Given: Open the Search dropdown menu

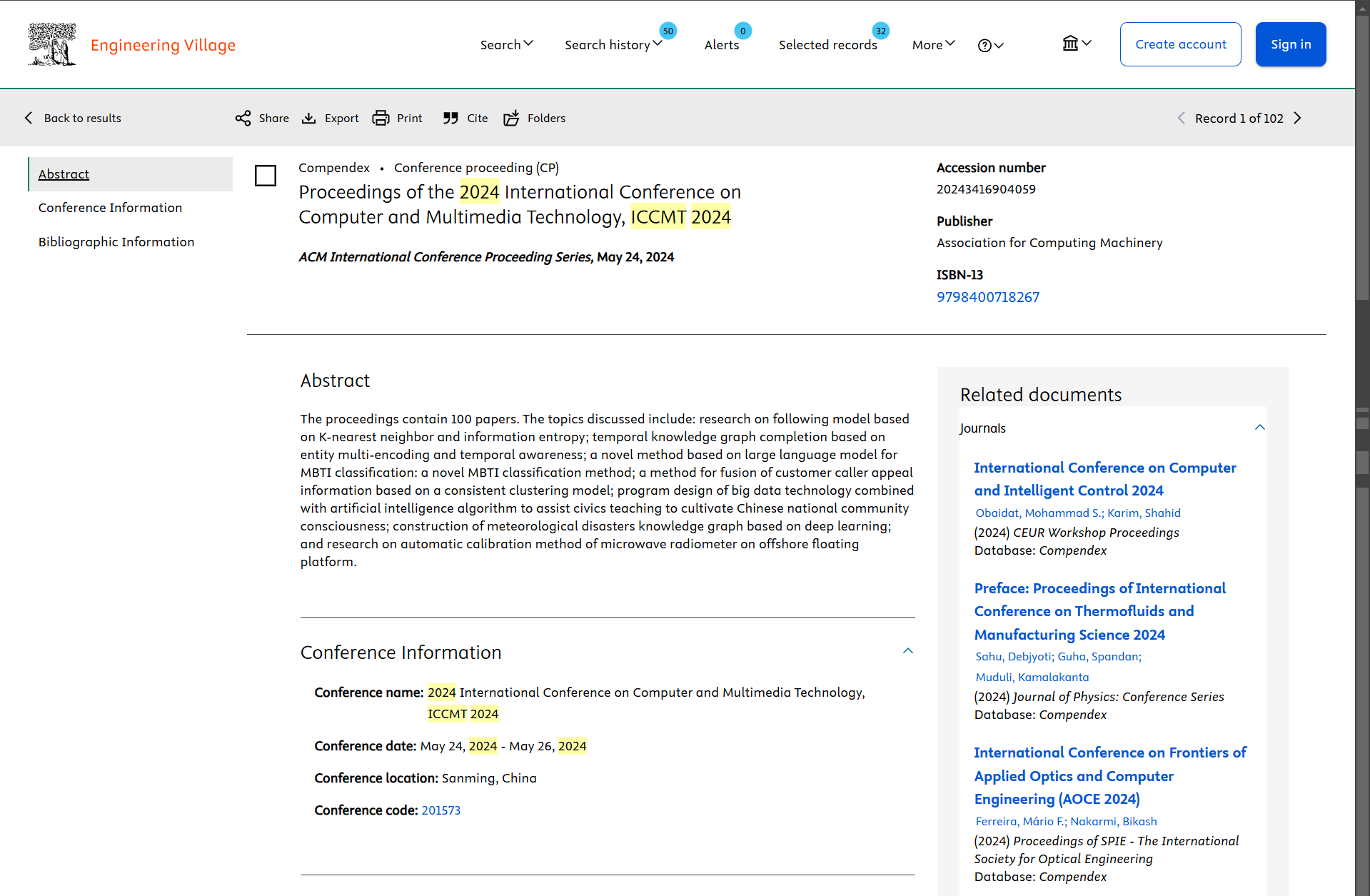Looking at the screenshot, I should tap(507, 45).
